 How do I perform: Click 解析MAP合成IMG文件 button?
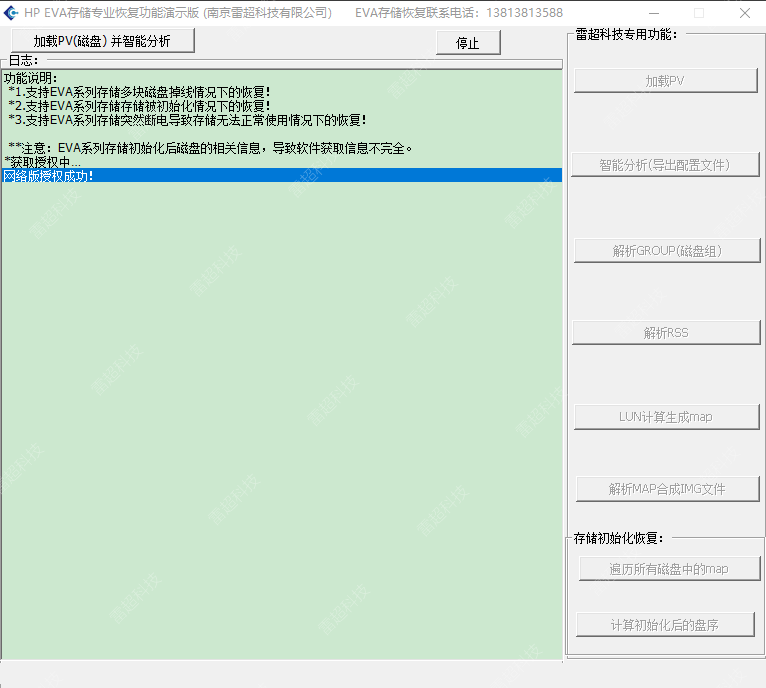[x=667, y=489]
